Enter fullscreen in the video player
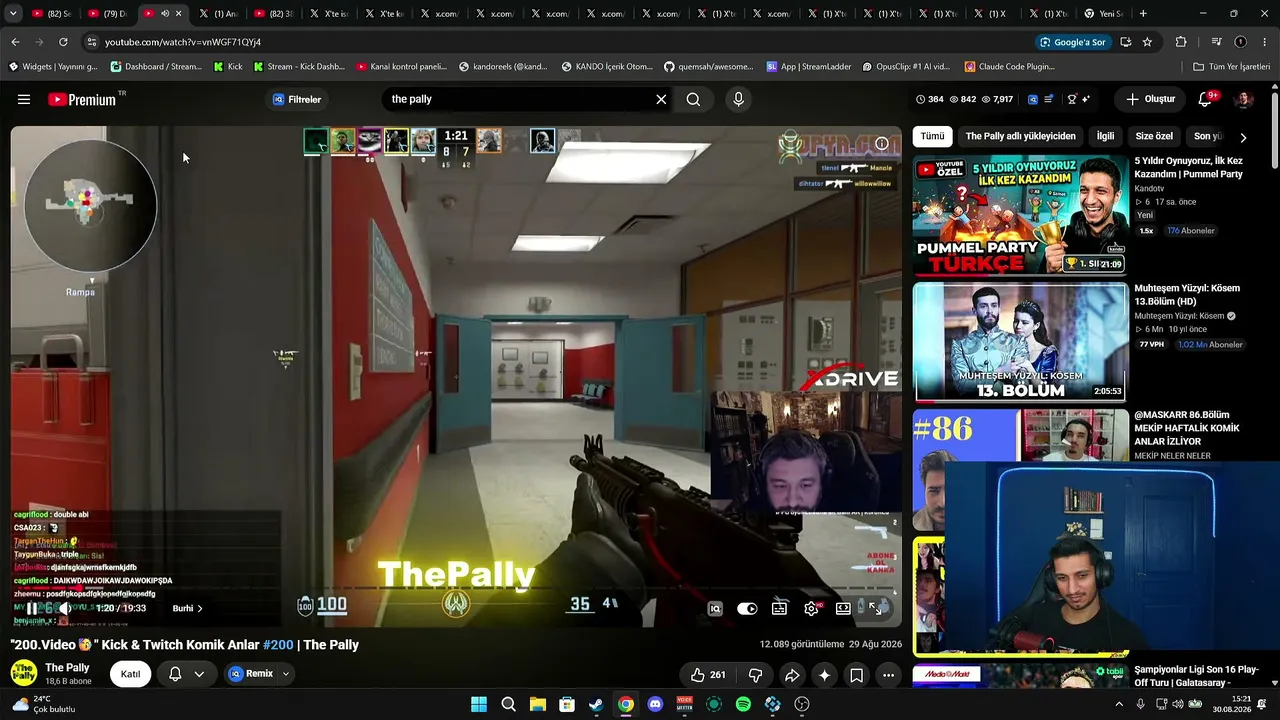Image resolution: width=1280 pixels, height=720 pixels. click(875, 608)
